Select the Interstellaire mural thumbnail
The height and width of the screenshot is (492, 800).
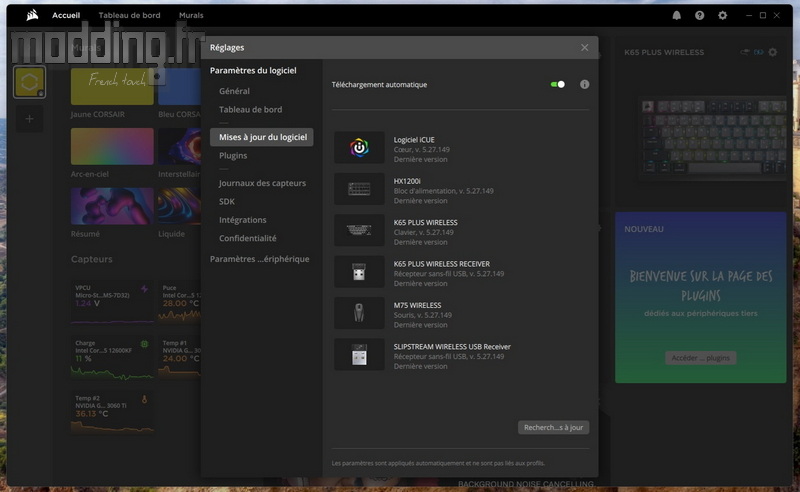tap(179, 146)
